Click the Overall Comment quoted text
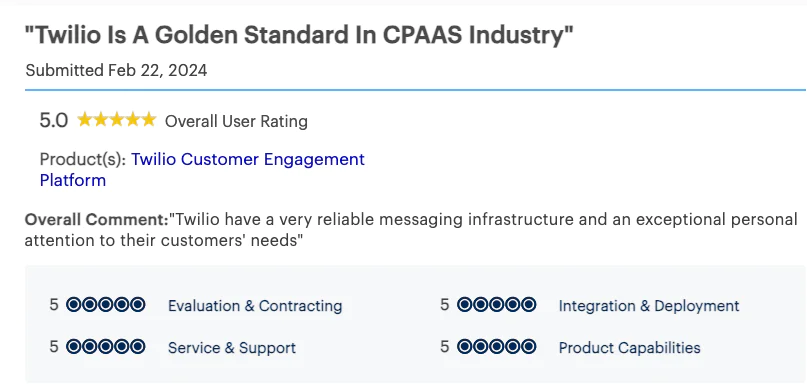807x392 pixels. (411, 229)
